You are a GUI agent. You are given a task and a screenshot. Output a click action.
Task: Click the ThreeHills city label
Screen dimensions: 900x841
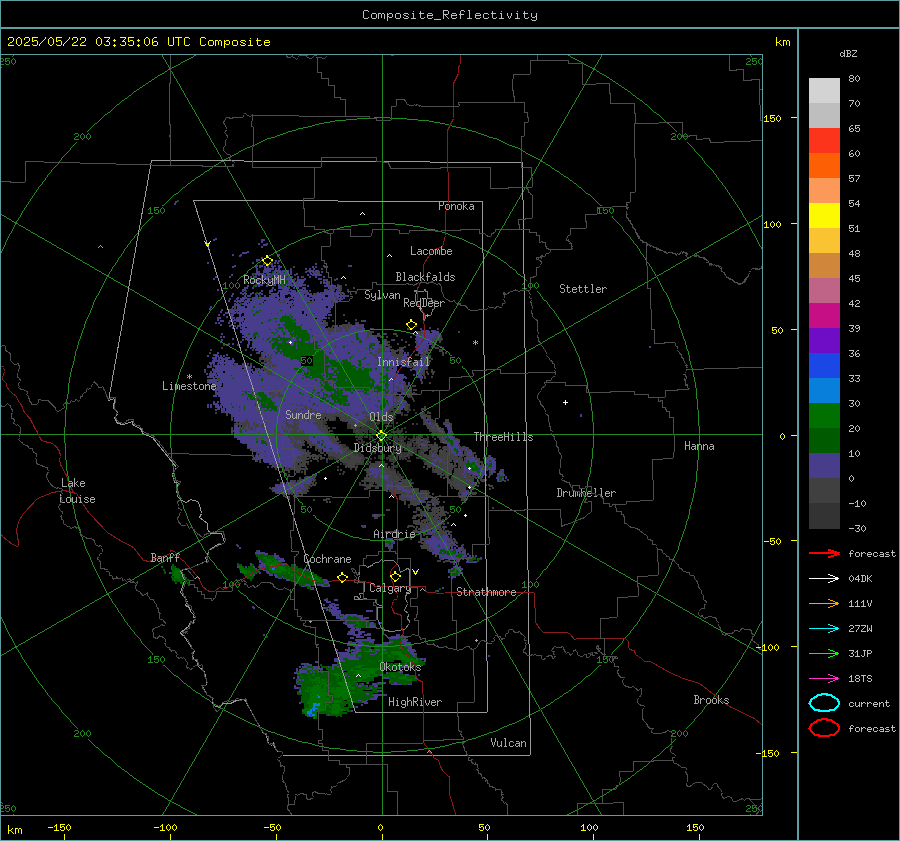[x=503, y=437]
